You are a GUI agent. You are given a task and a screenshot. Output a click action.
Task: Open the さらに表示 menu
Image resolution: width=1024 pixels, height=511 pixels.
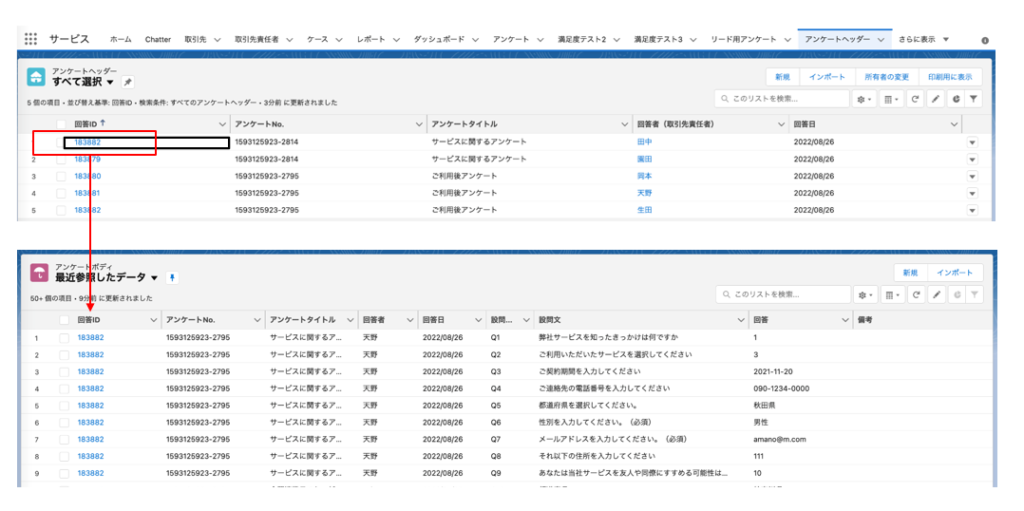tap(923, 40)
